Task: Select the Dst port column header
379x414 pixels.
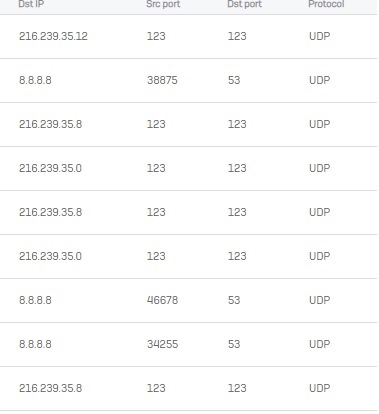Action: coord(244,4)
